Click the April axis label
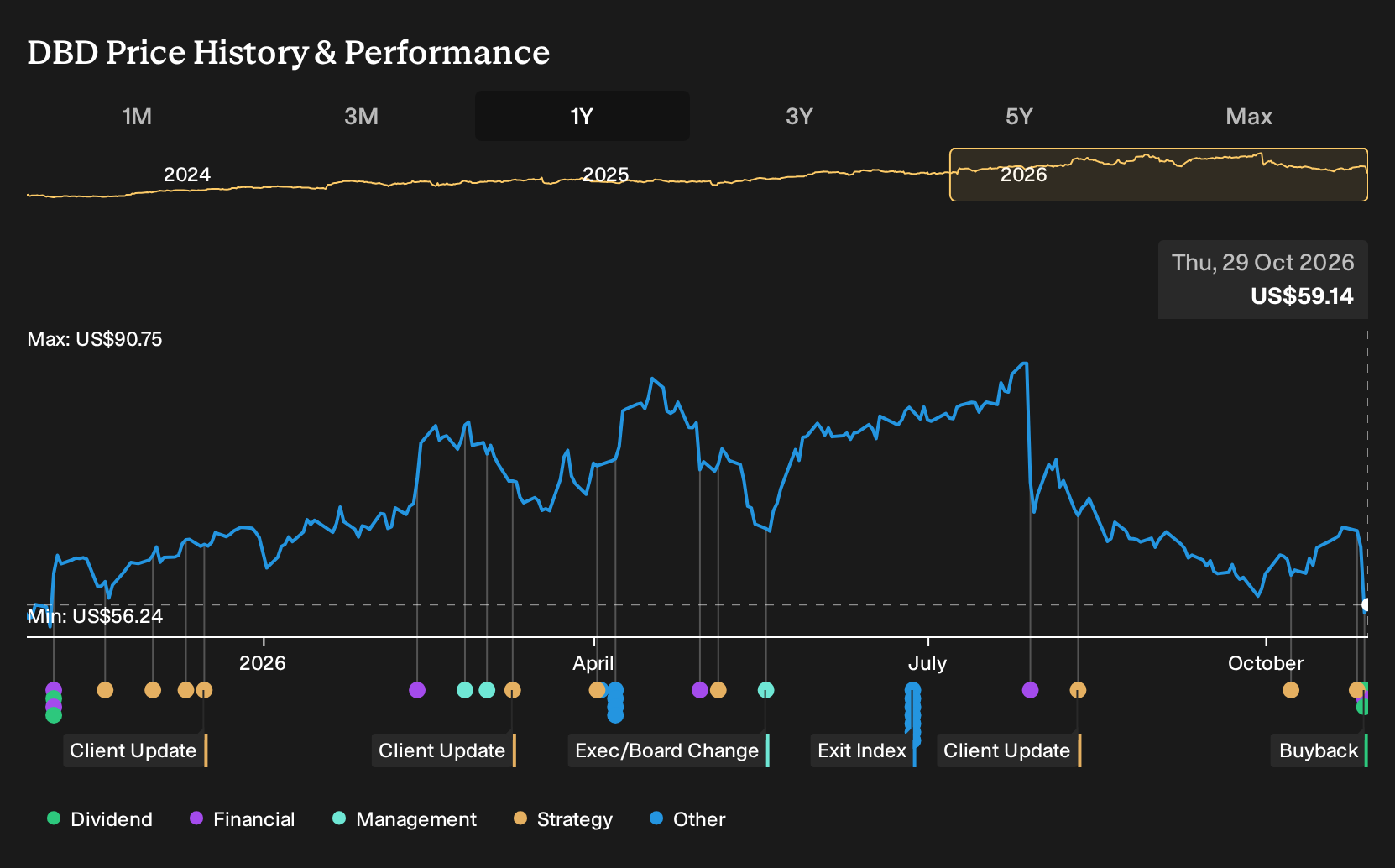The width and height of the screenshot is (1395, 868). tap(593, 663)
